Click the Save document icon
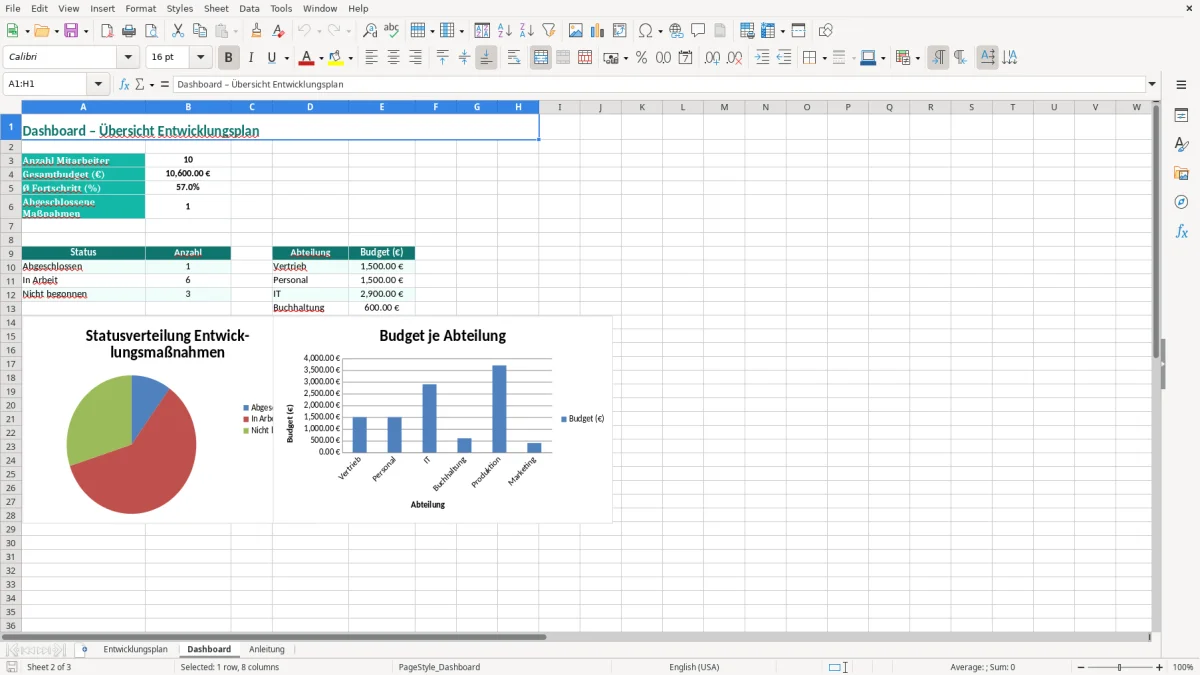 (71, 31)
